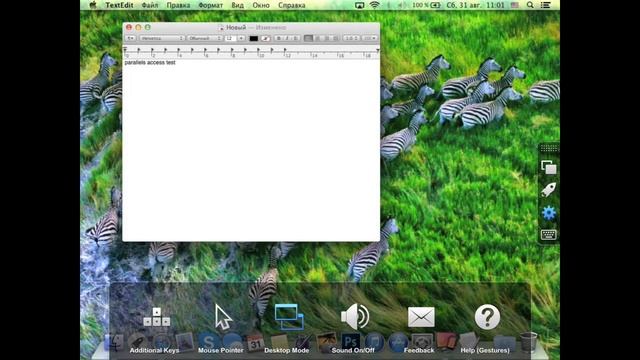
Task: Open the list bullets and numbering dropdown
Action: point(370,38)
